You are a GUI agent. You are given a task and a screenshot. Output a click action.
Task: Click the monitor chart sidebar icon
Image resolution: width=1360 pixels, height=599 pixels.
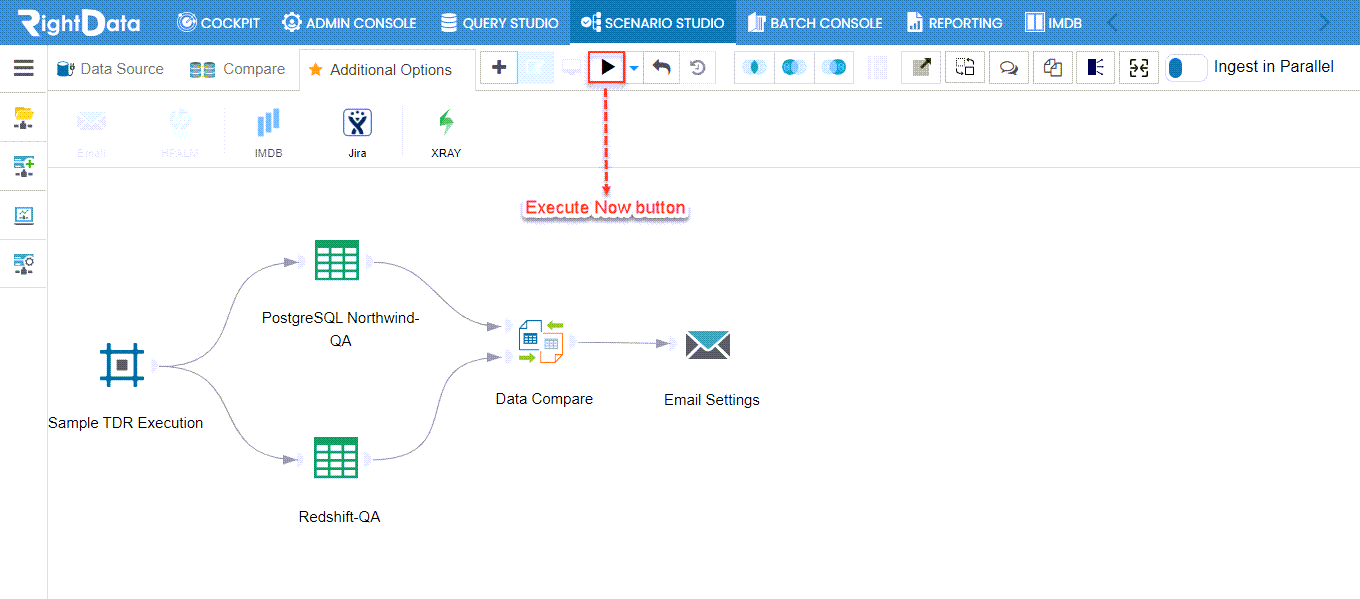(23, 215)
